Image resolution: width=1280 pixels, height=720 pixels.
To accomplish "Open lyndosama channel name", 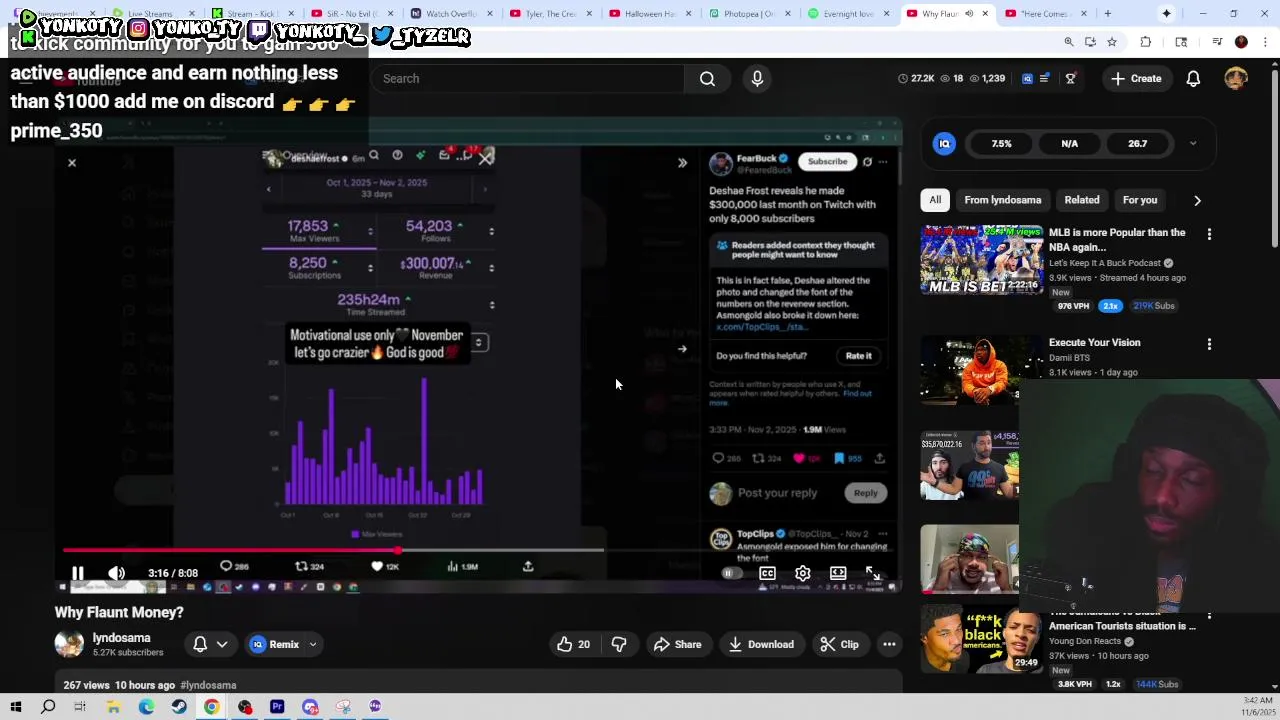I will tap(121, 638).
